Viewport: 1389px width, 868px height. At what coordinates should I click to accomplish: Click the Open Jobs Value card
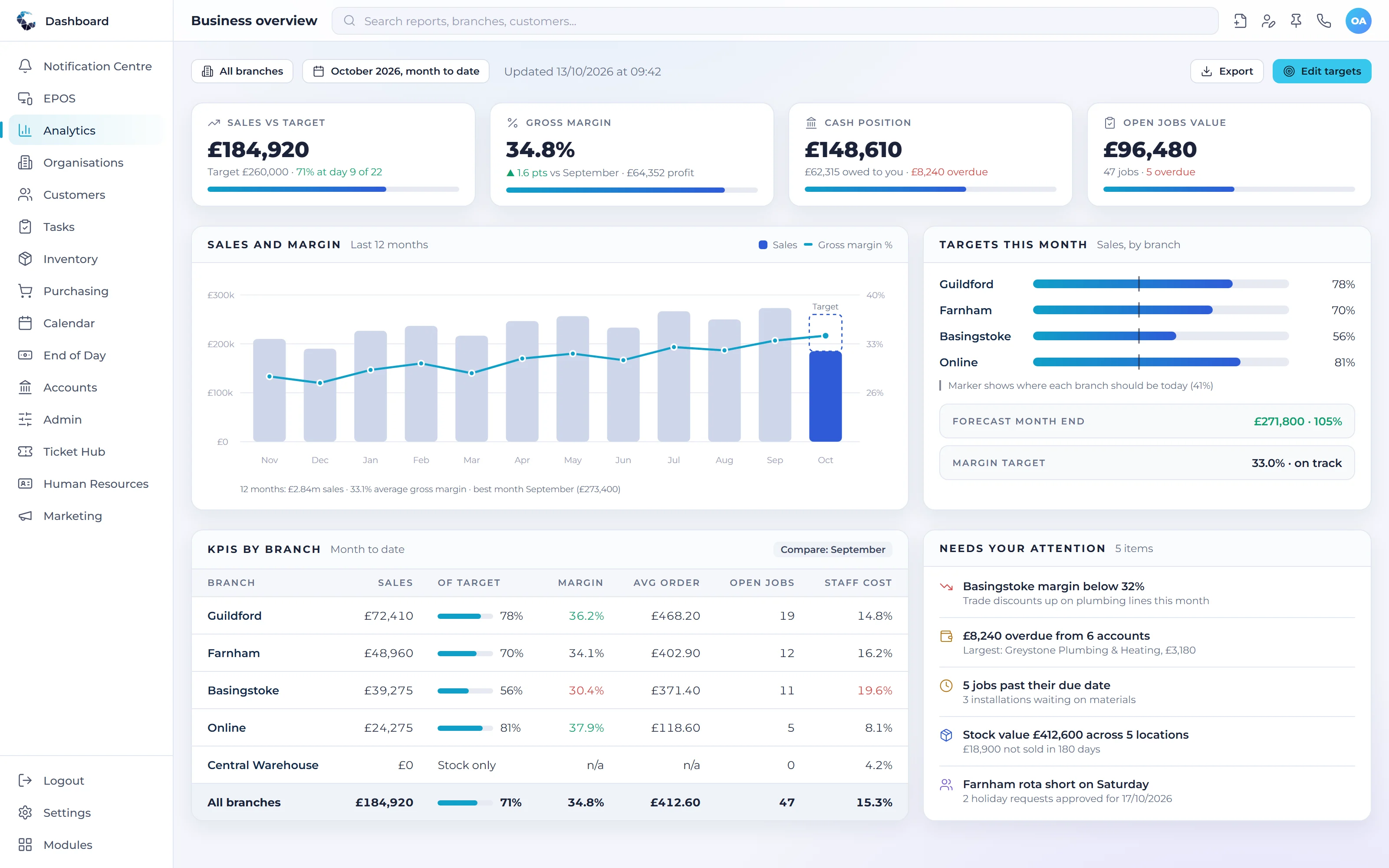click(1229, 155)
